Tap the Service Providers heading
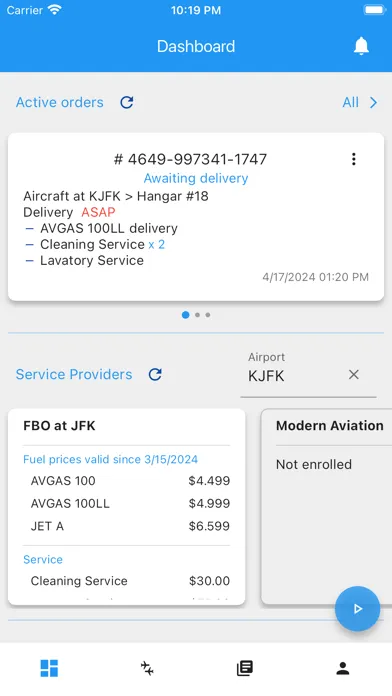 74,375
